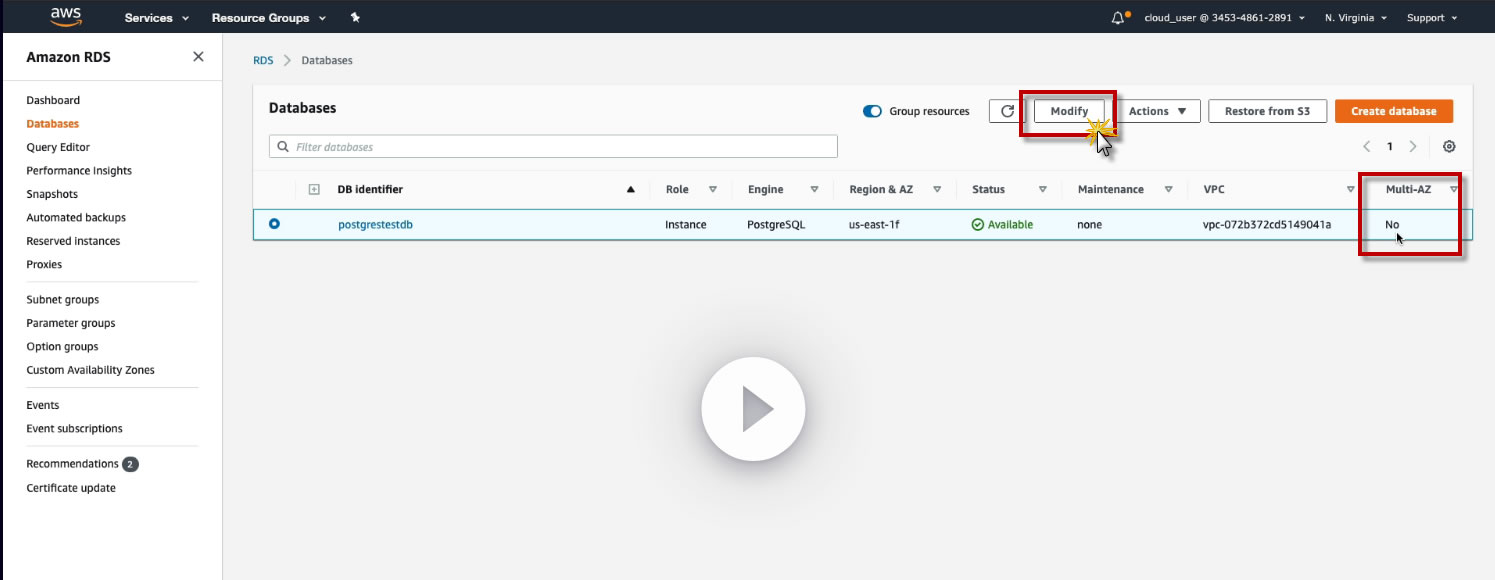The width and height of the screenshot is (1495, 580).
Task: Click page number 1 indicator
Action: [1390, 146]
